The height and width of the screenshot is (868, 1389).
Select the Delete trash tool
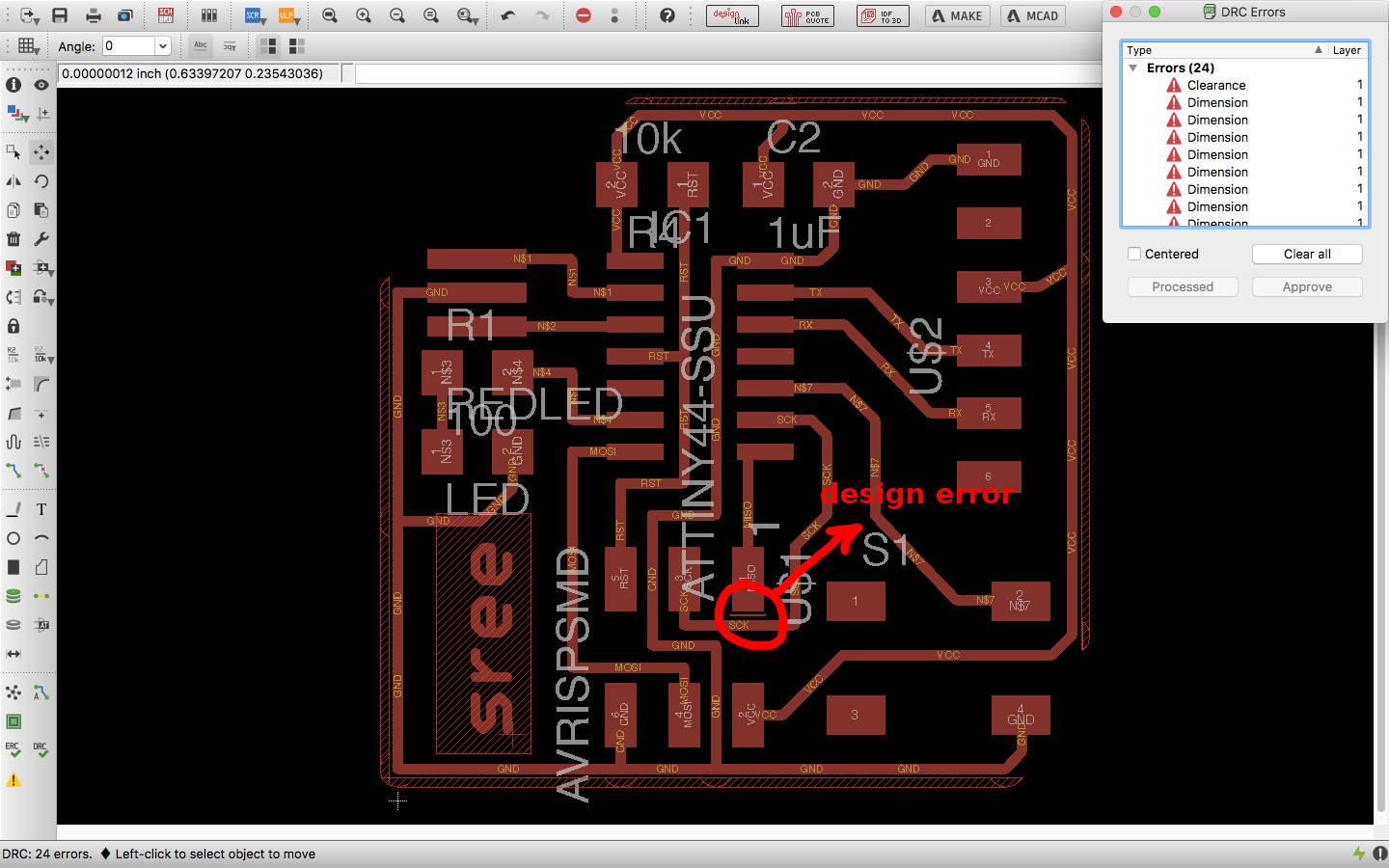(x=14, y=239)
